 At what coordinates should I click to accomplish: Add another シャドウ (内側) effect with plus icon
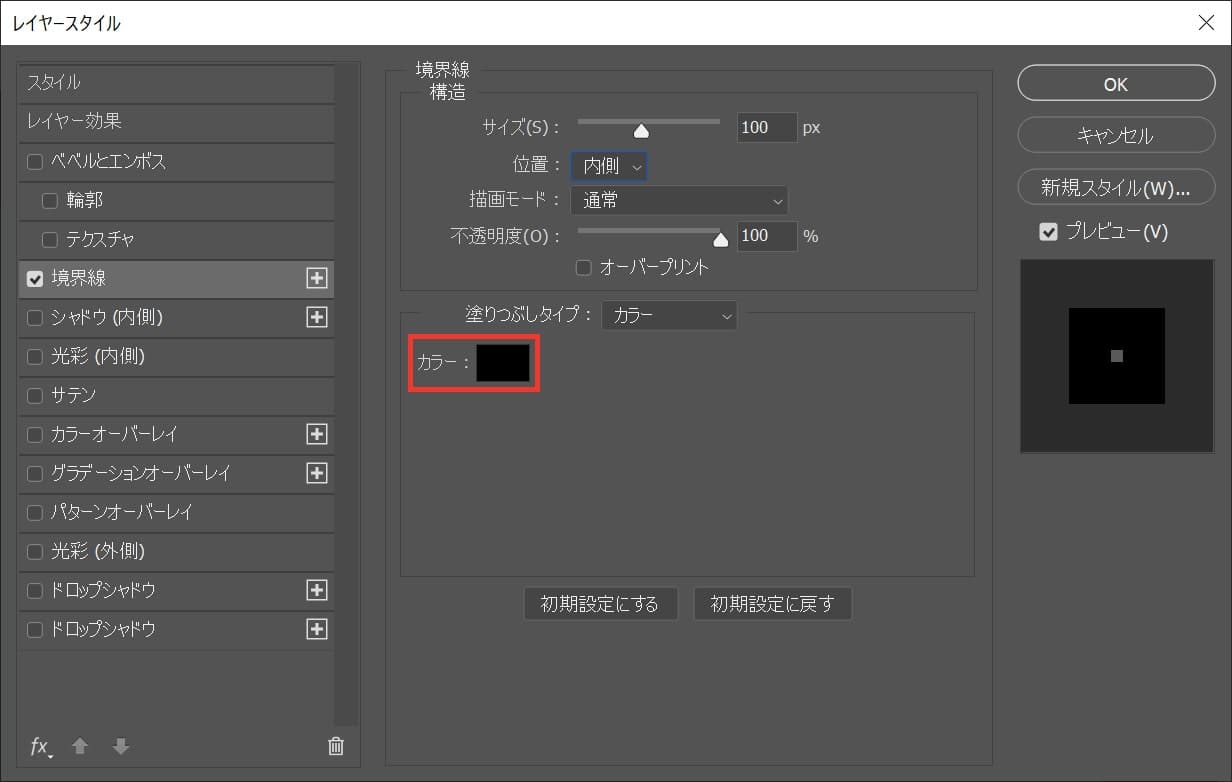(x=317, y=317)
